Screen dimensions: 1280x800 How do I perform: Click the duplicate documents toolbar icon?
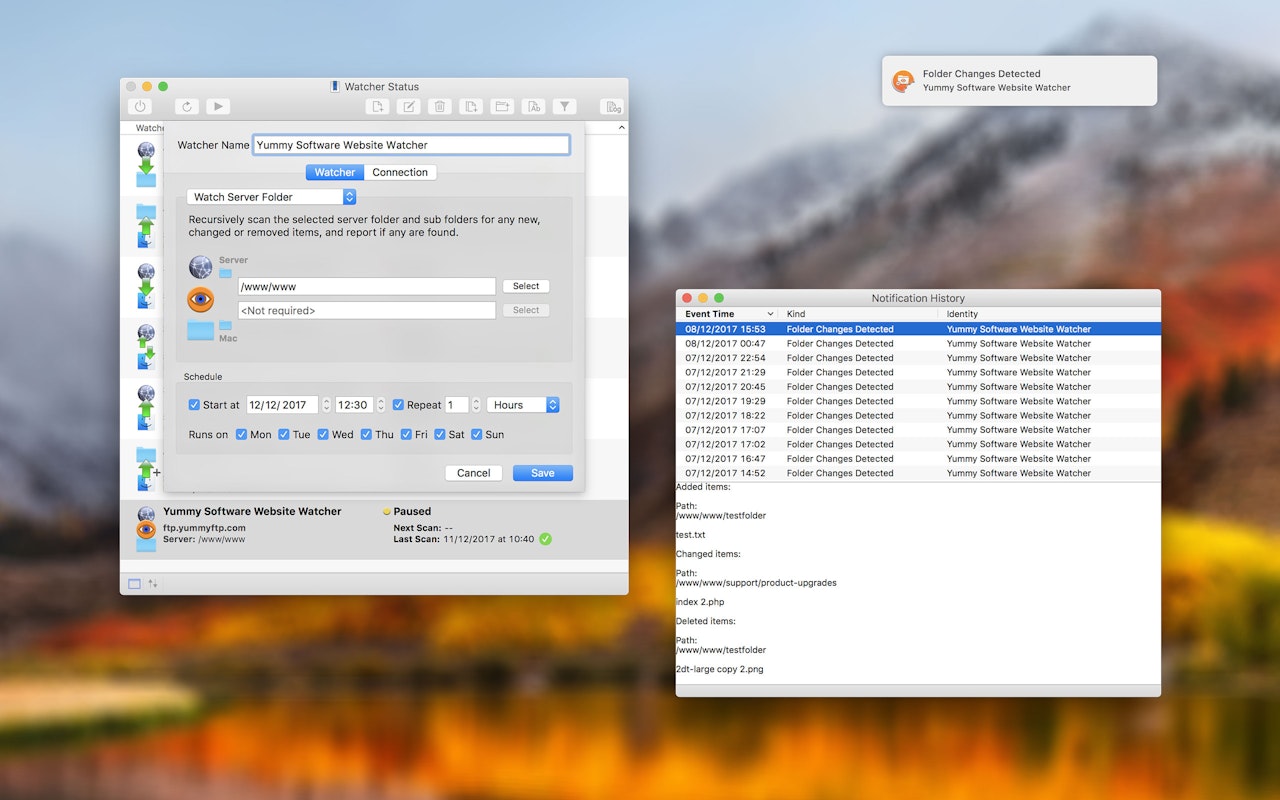pyautogui.click(x=471, y=106)
